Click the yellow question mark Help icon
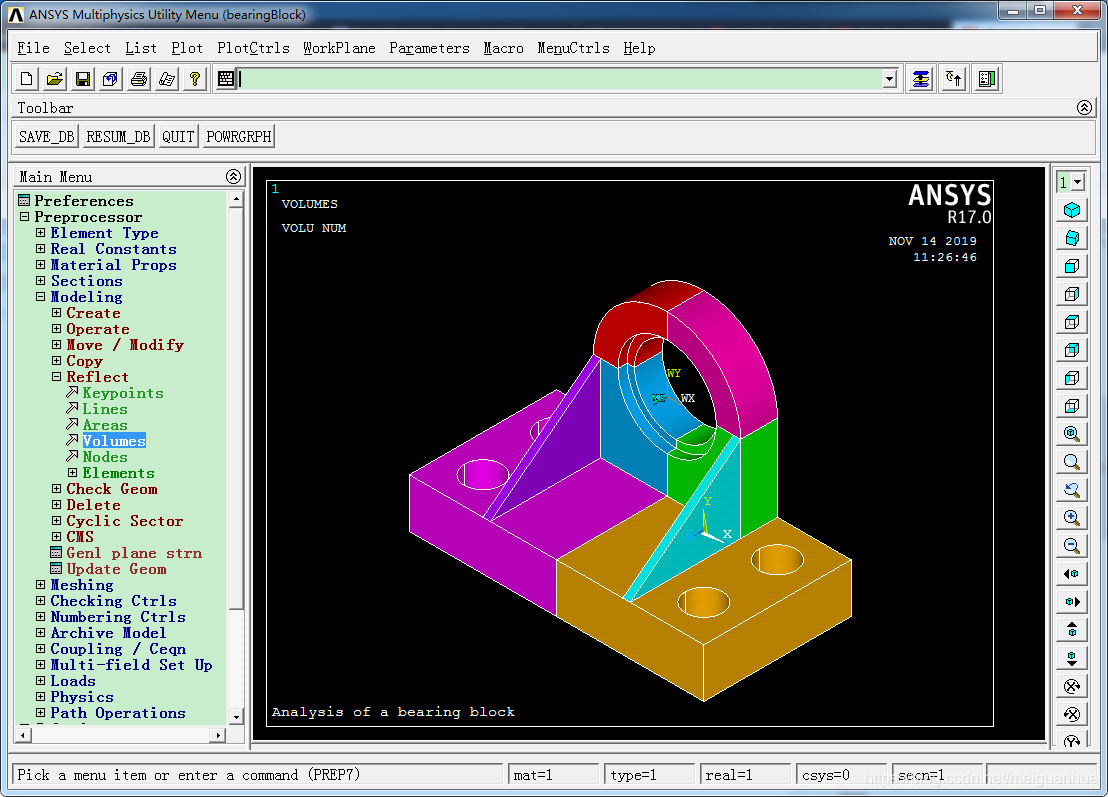The image size is (1108, 797). 195,79
